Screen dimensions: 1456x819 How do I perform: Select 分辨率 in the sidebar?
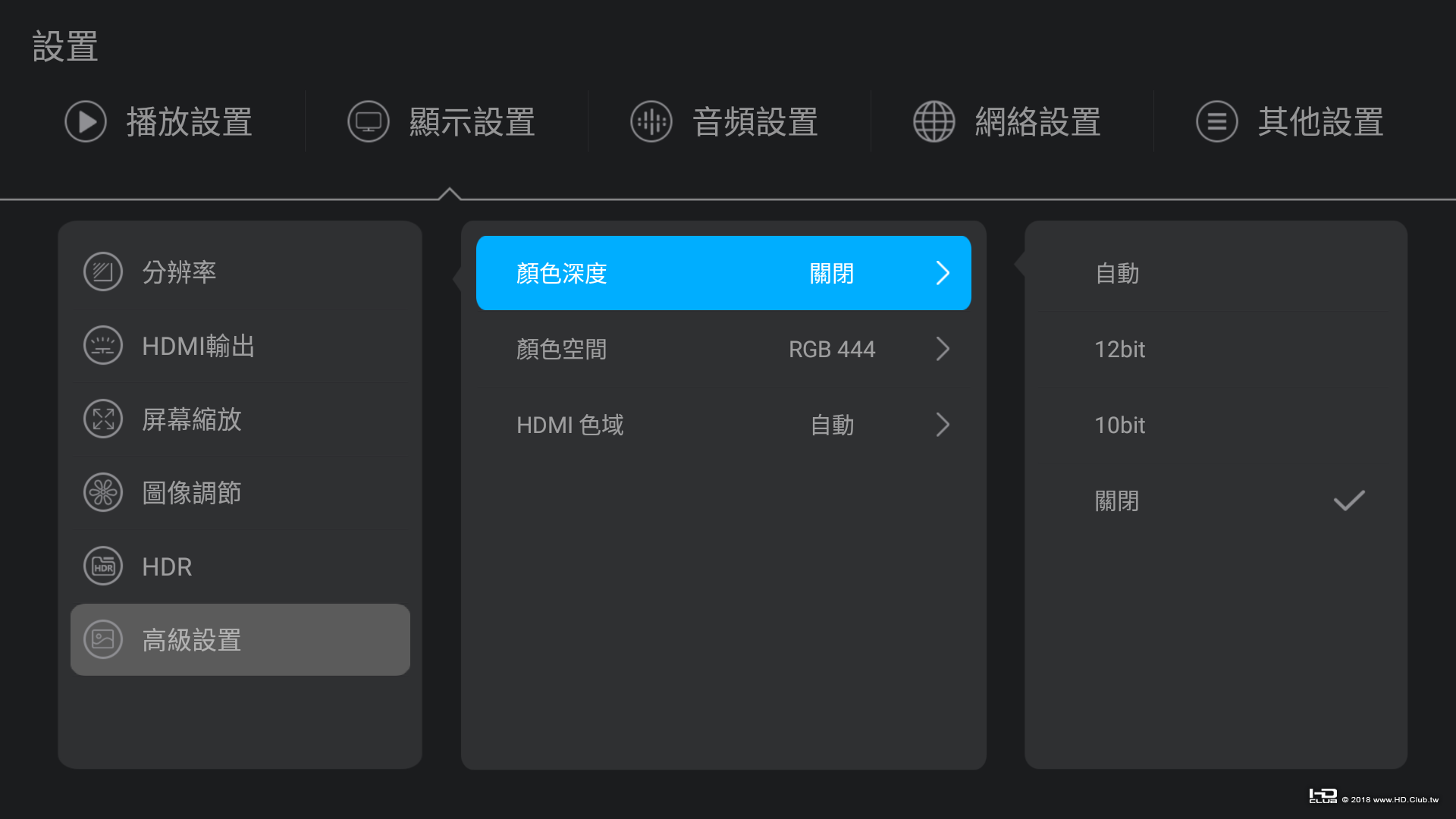[x=240, y=271]
